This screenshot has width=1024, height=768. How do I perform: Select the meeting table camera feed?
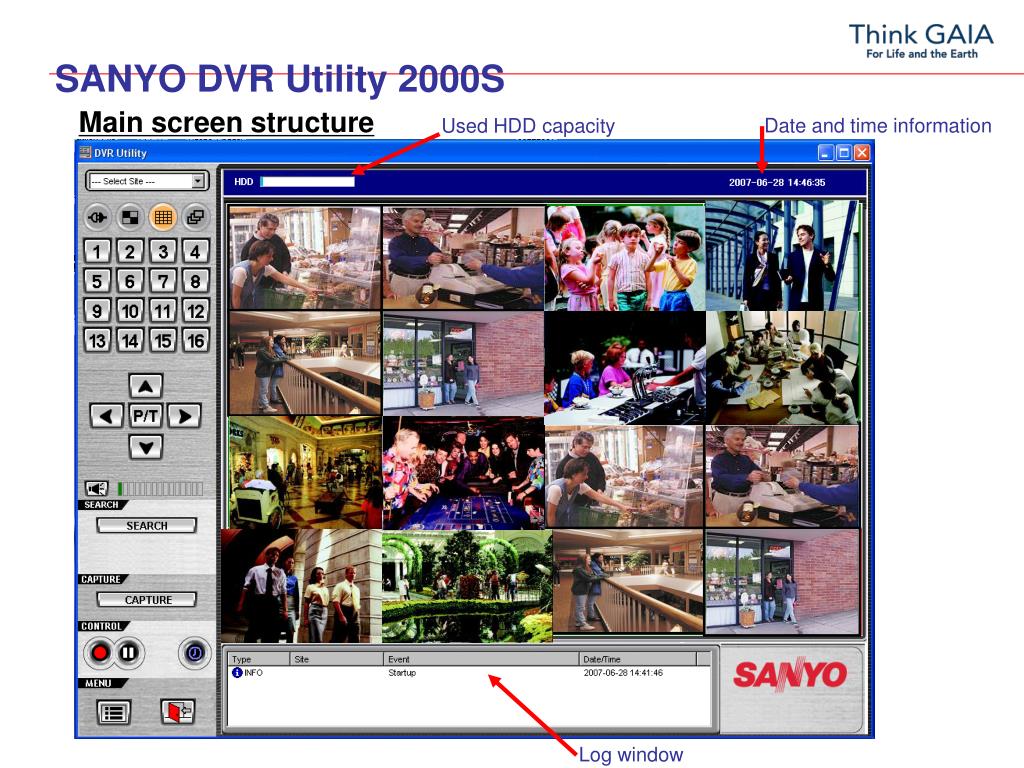783,367
